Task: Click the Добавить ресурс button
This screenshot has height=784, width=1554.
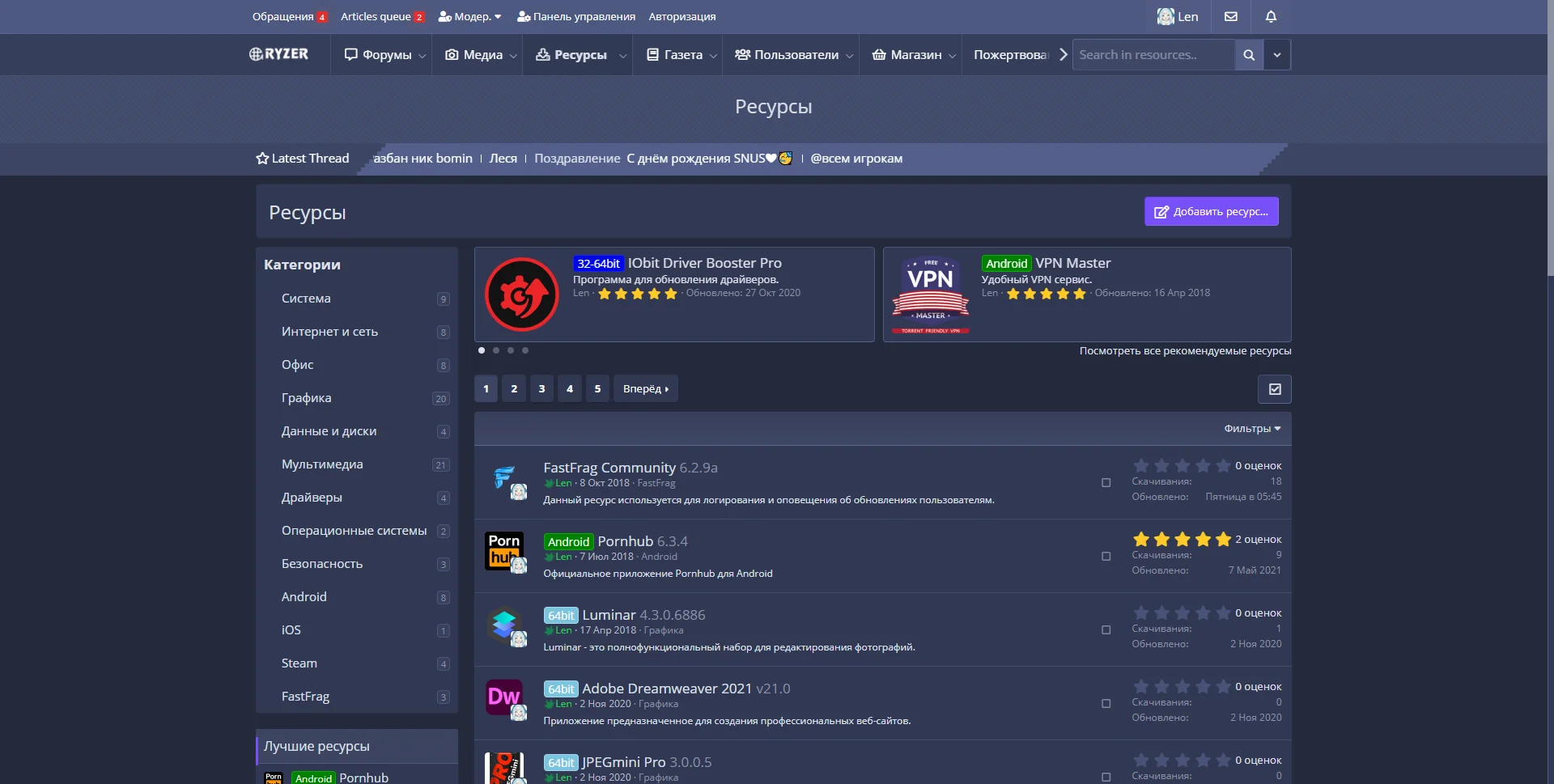Action: [x=1211, y=212]
